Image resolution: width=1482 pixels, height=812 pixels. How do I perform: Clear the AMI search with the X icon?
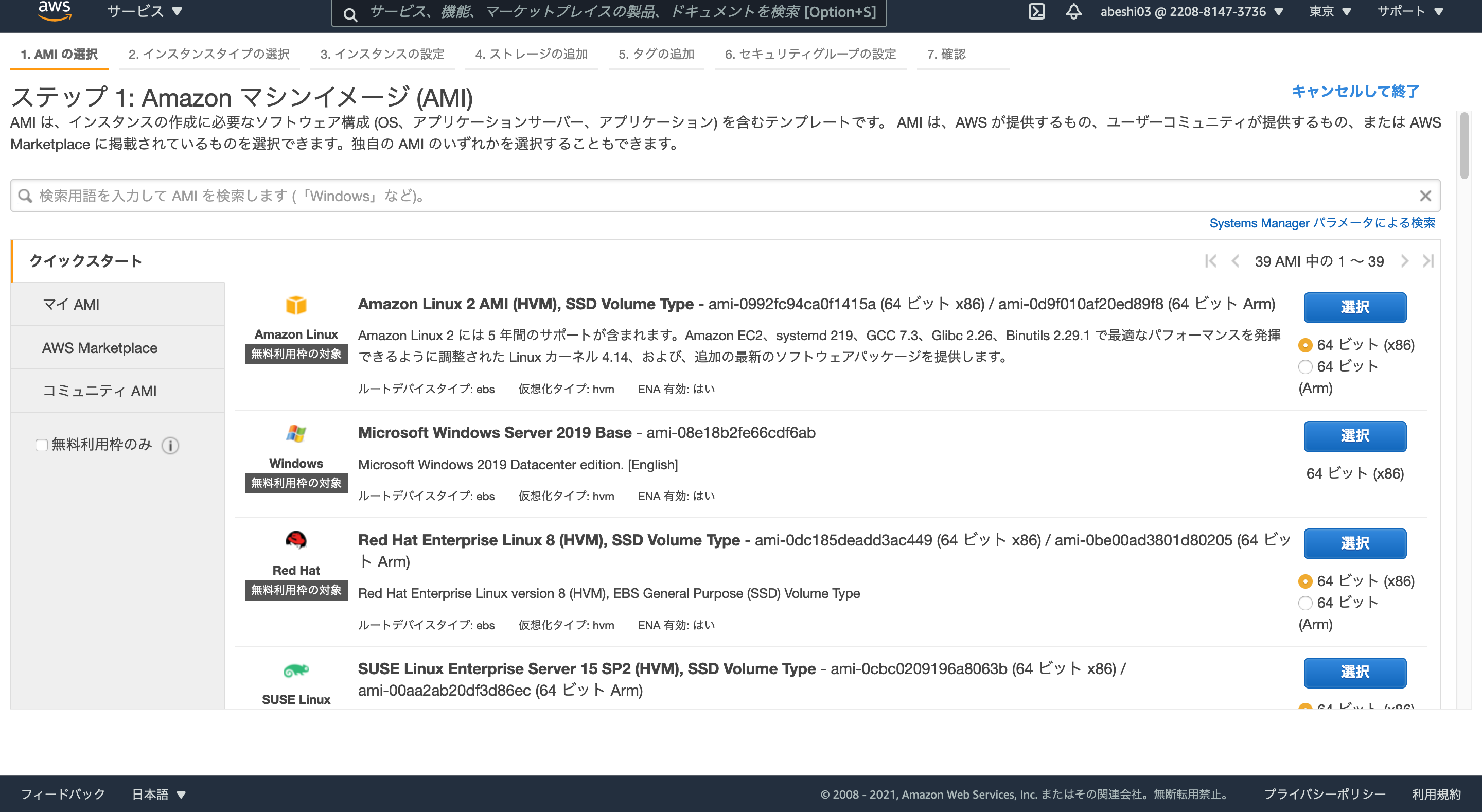(1426, 196)
